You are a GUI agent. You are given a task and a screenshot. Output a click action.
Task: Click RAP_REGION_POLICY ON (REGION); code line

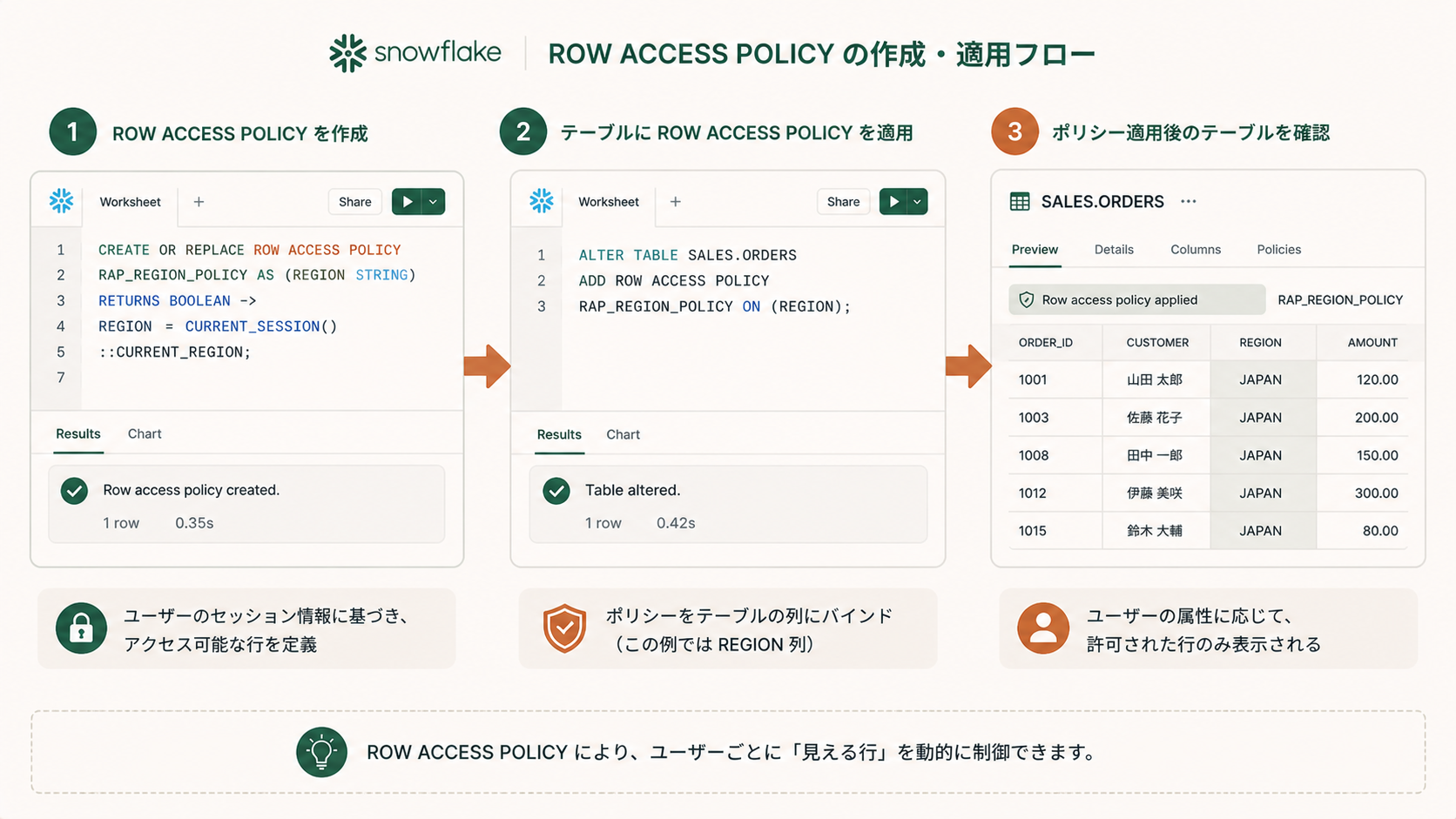(714, 306)
